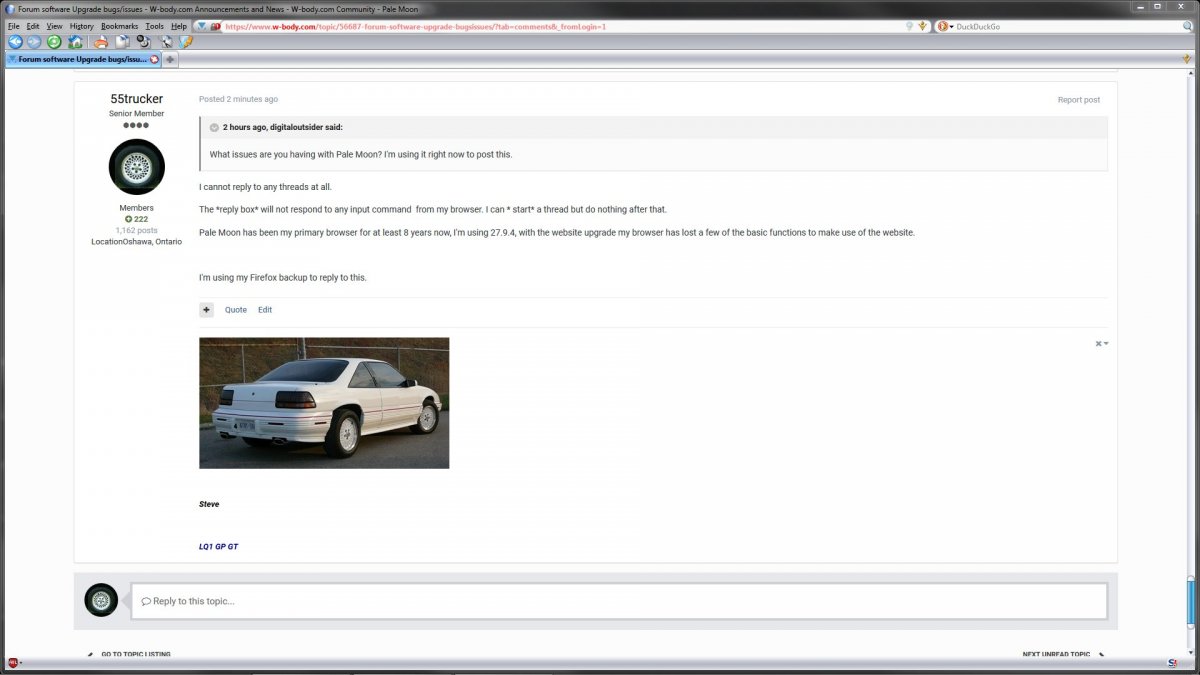Click the gold arrow icon in address bar
Viewport: 1200px width, 675px height.
923,26
